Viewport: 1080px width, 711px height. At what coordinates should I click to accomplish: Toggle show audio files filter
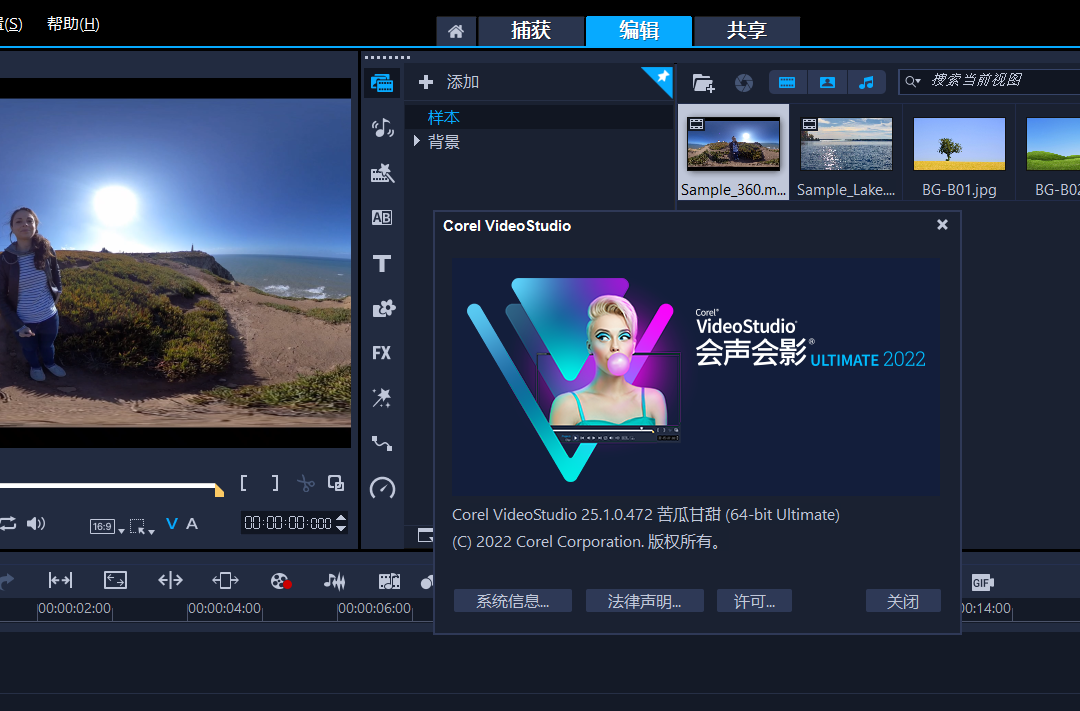coord(867,83)
